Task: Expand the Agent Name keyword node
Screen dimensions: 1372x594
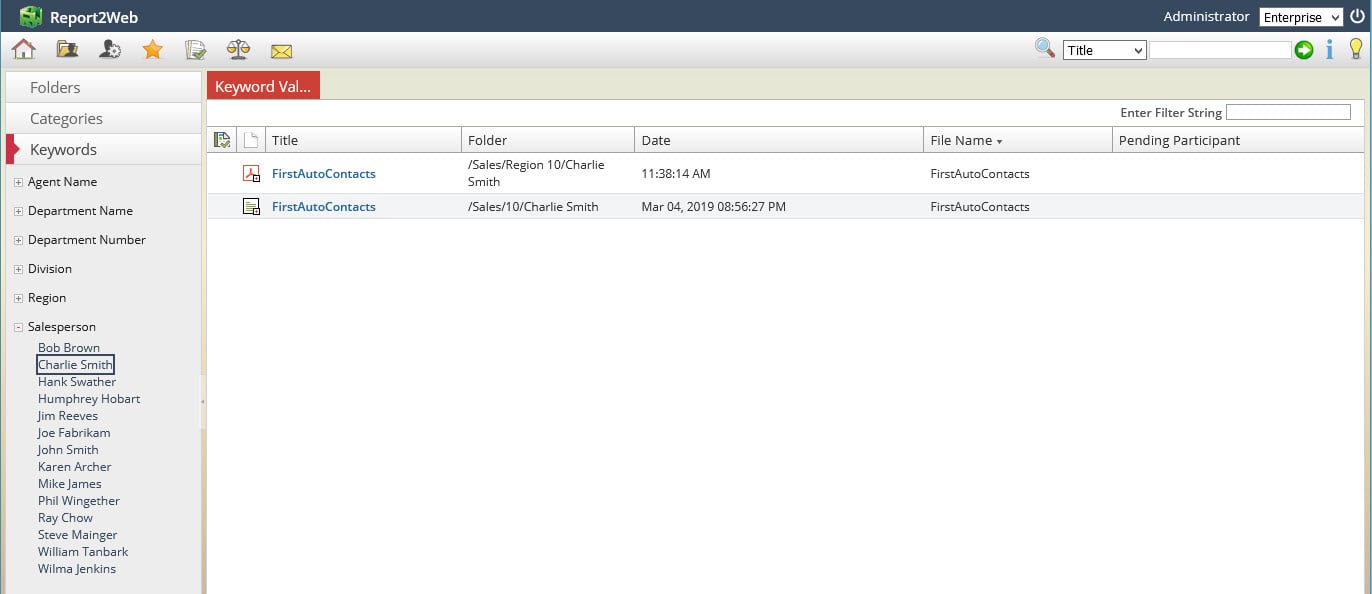Action: (x=19, y=182)
